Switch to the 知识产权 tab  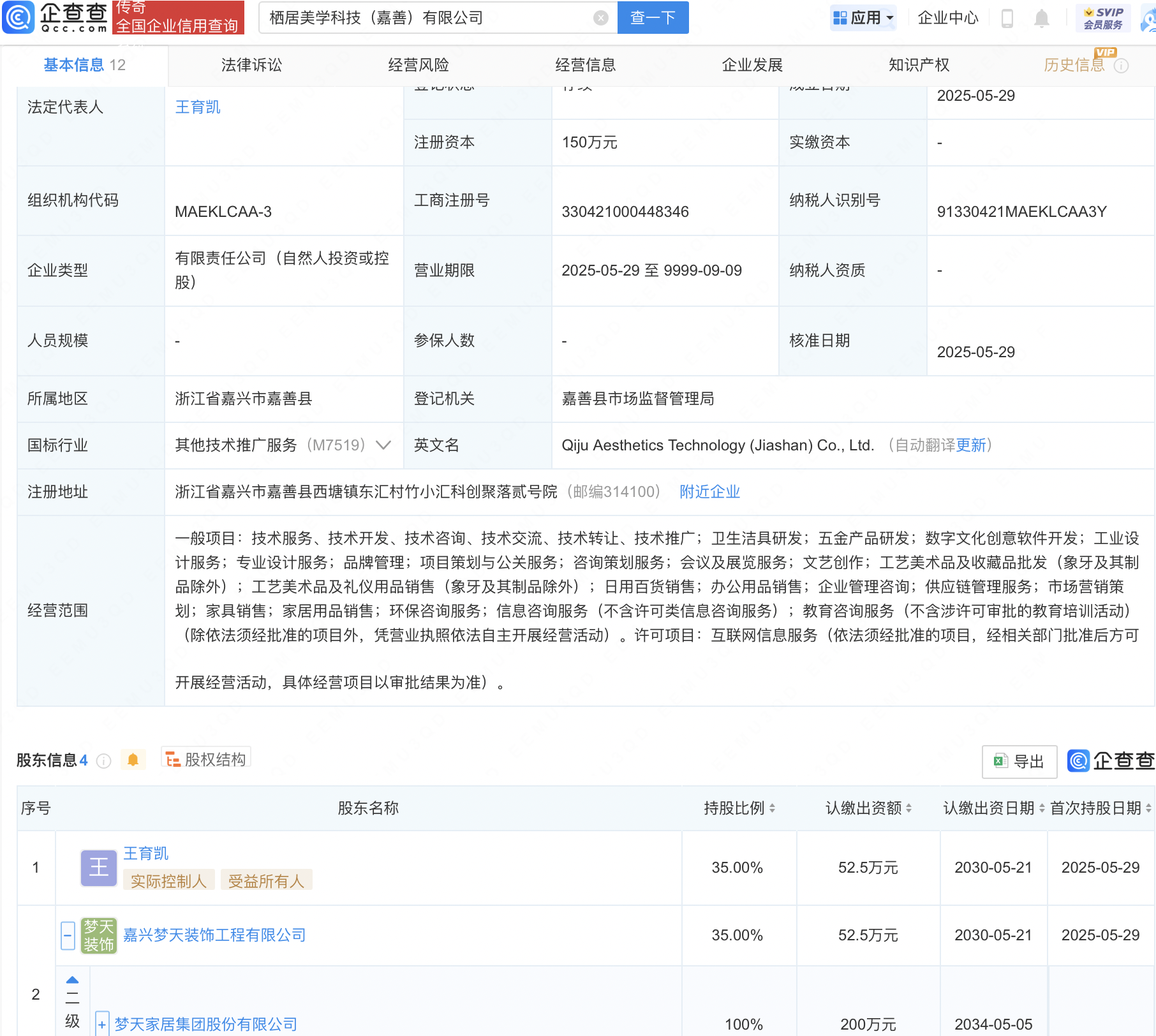click(x=919, y=65)
